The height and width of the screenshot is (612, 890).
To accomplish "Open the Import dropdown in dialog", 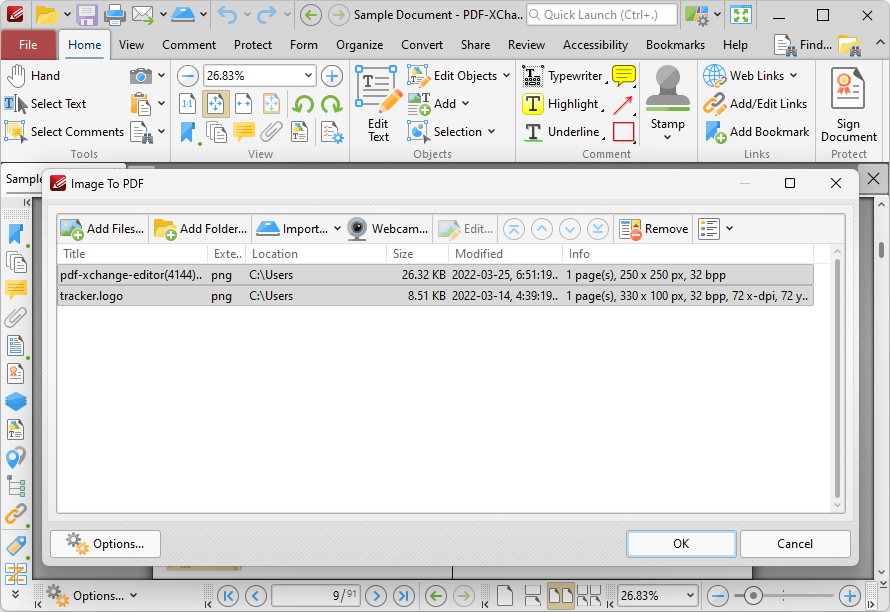I will [x=337, y=229].
